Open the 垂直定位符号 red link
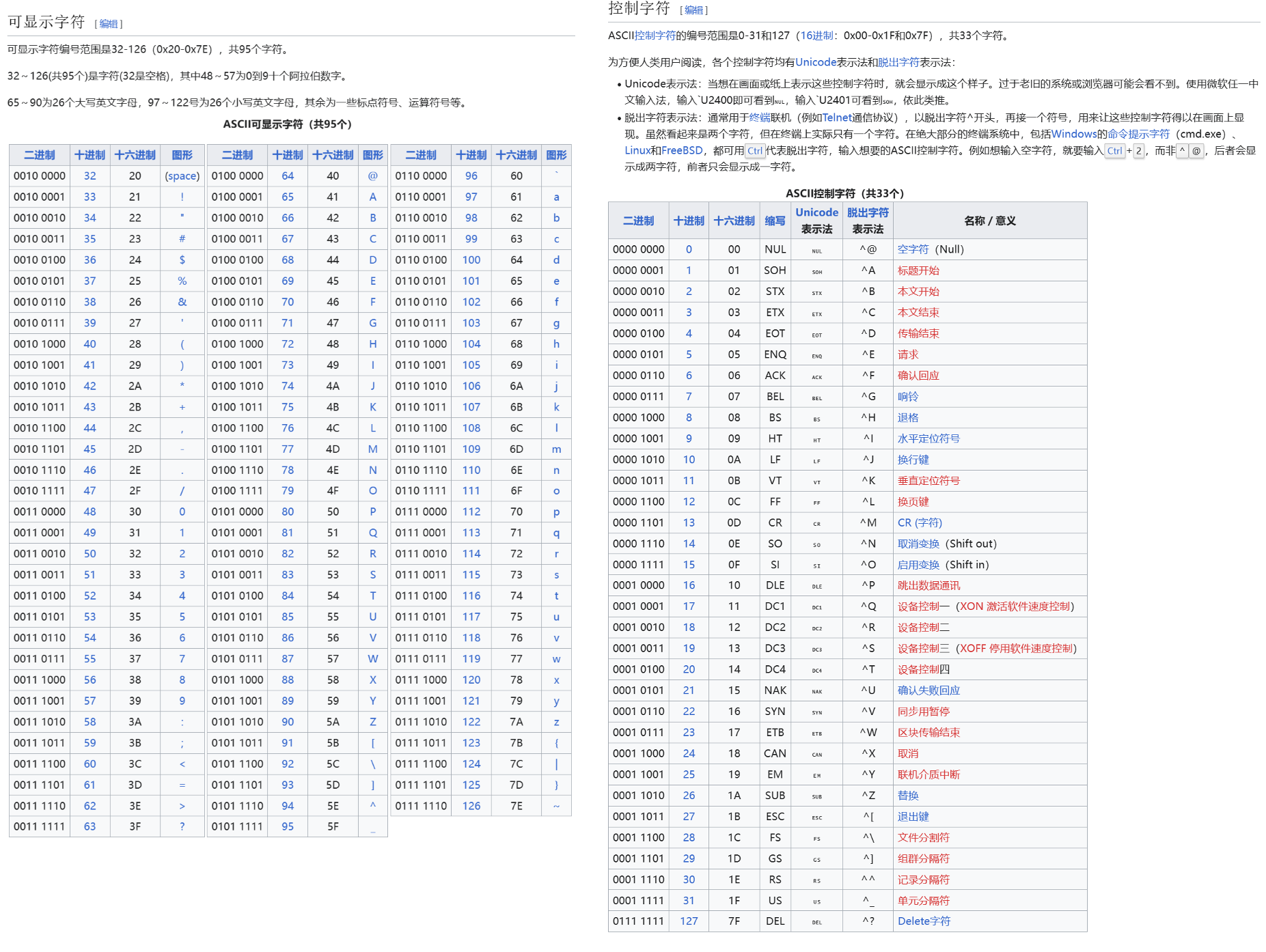 pos(928,481)
